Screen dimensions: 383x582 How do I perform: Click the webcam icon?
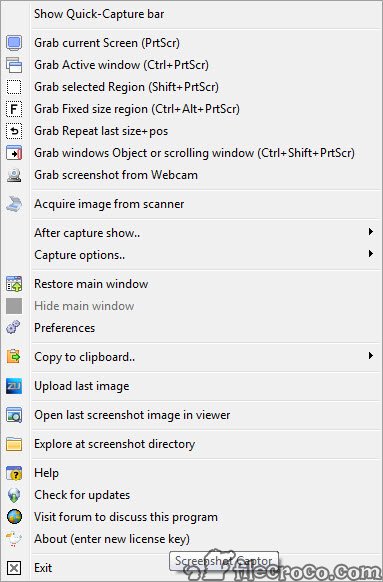coord(14,175)
